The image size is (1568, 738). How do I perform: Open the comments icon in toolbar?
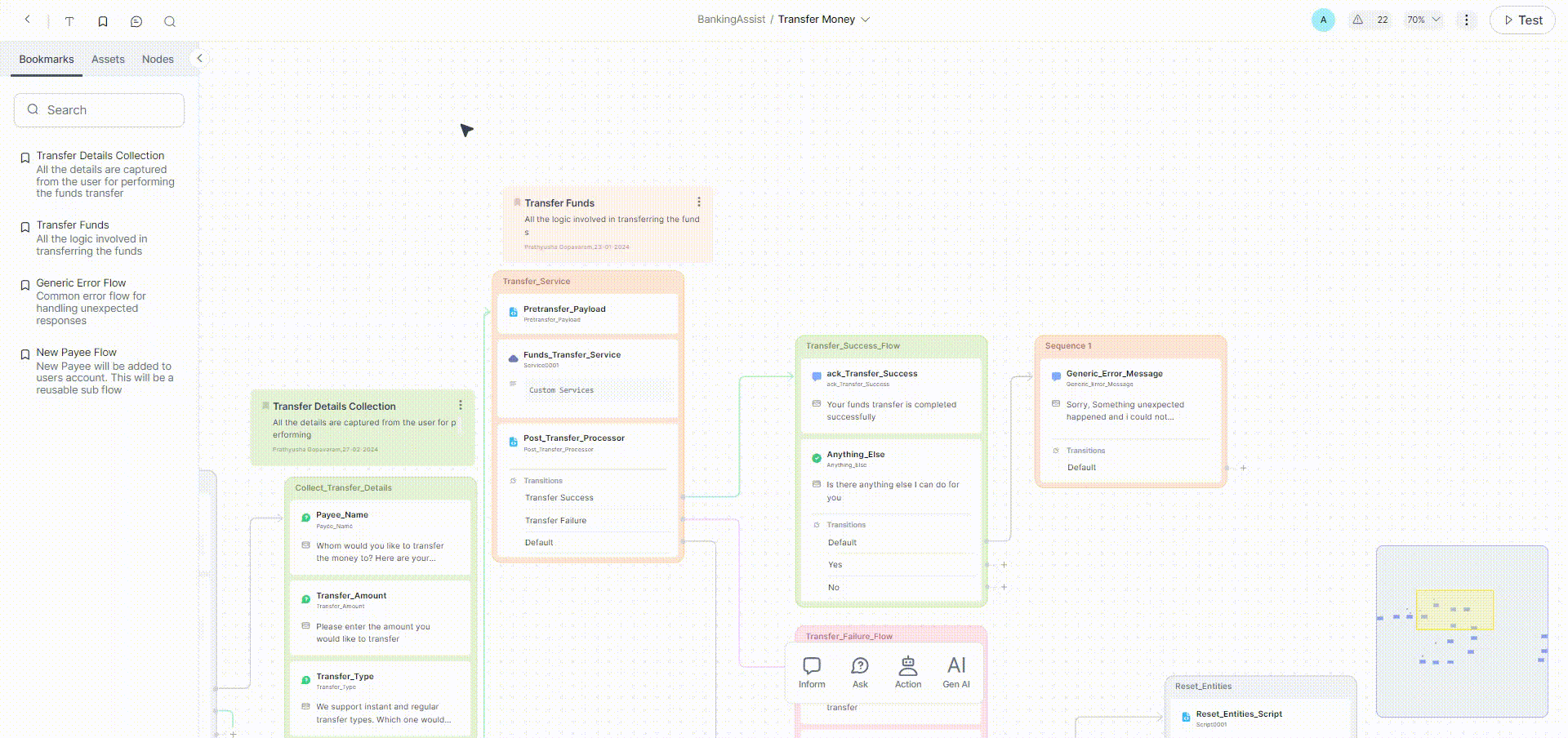(136, 21)
